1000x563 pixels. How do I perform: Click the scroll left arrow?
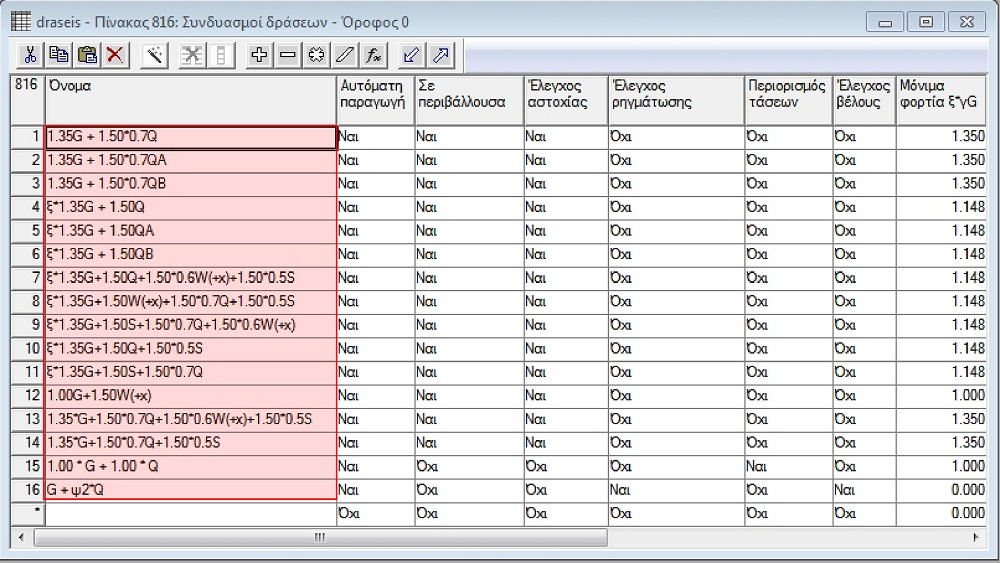[21, 537]
